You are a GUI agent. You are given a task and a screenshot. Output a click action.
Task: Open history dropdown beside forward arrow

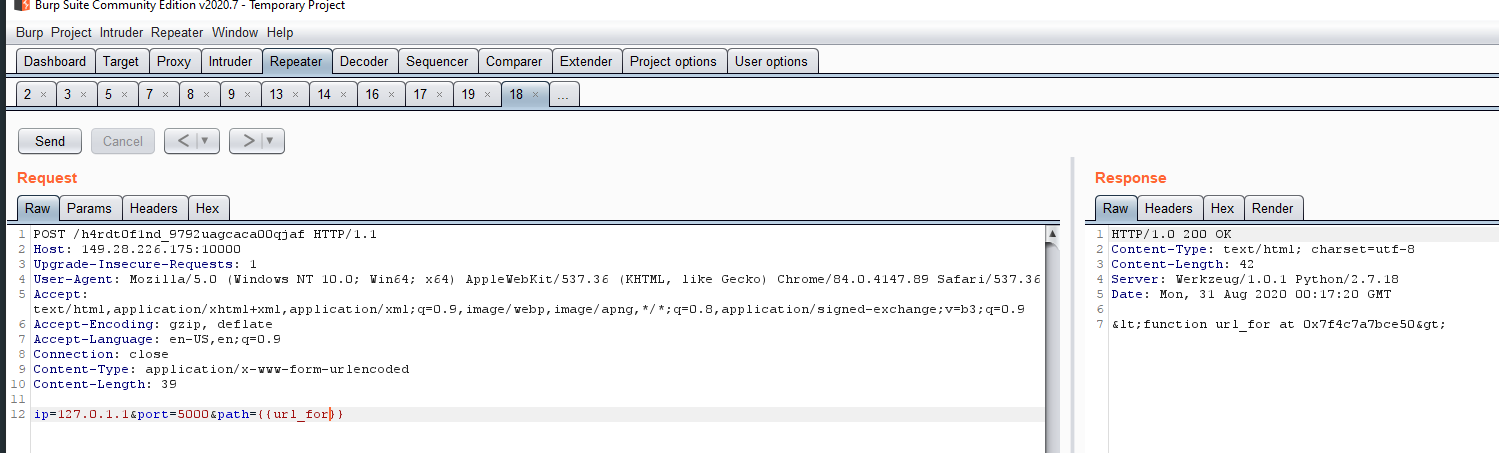[271, 141]
